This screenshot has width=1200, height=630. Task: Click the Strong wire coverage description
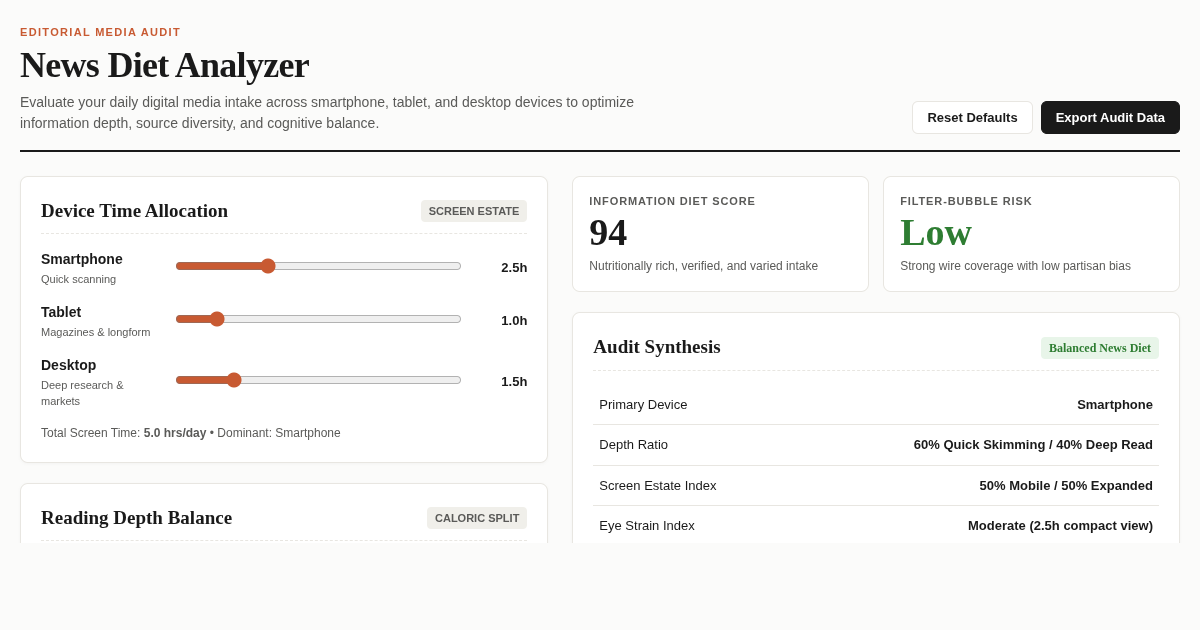pos(1015,266)
